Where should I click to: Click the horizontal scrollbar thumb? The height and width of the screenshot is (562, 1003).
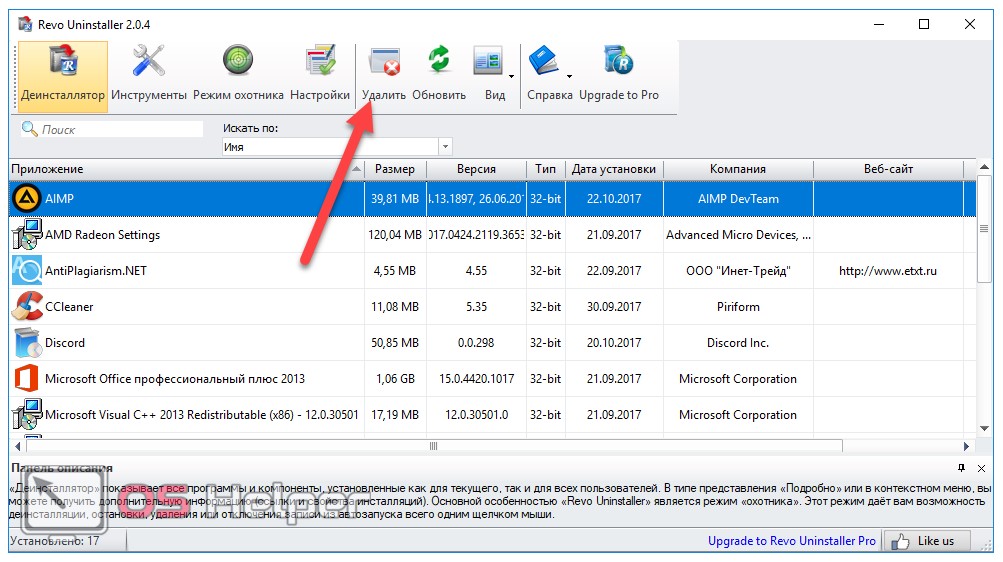pos(433,446)
